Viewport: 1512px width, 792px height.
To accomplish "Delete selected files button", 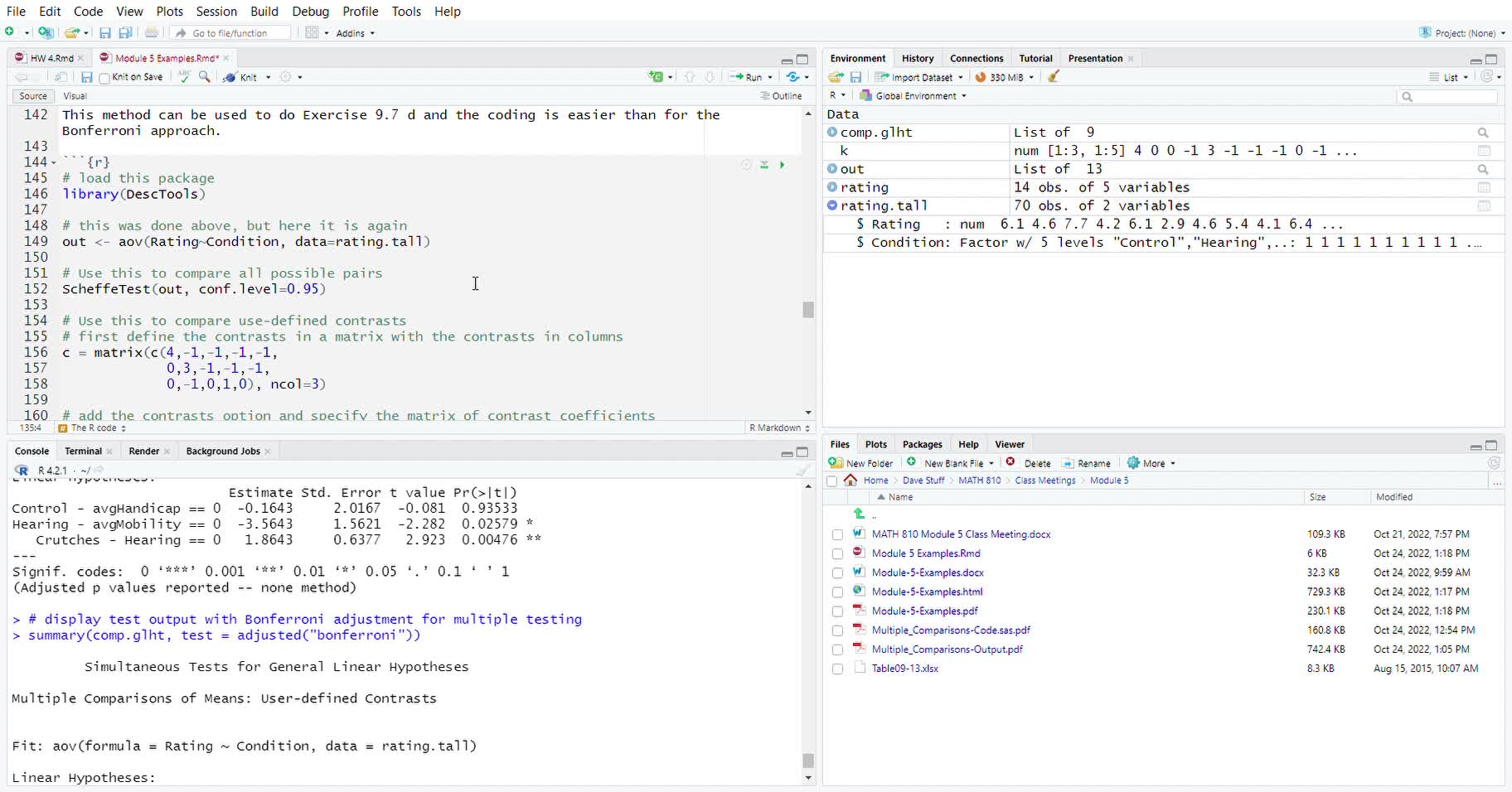I will pos(1028,463).
